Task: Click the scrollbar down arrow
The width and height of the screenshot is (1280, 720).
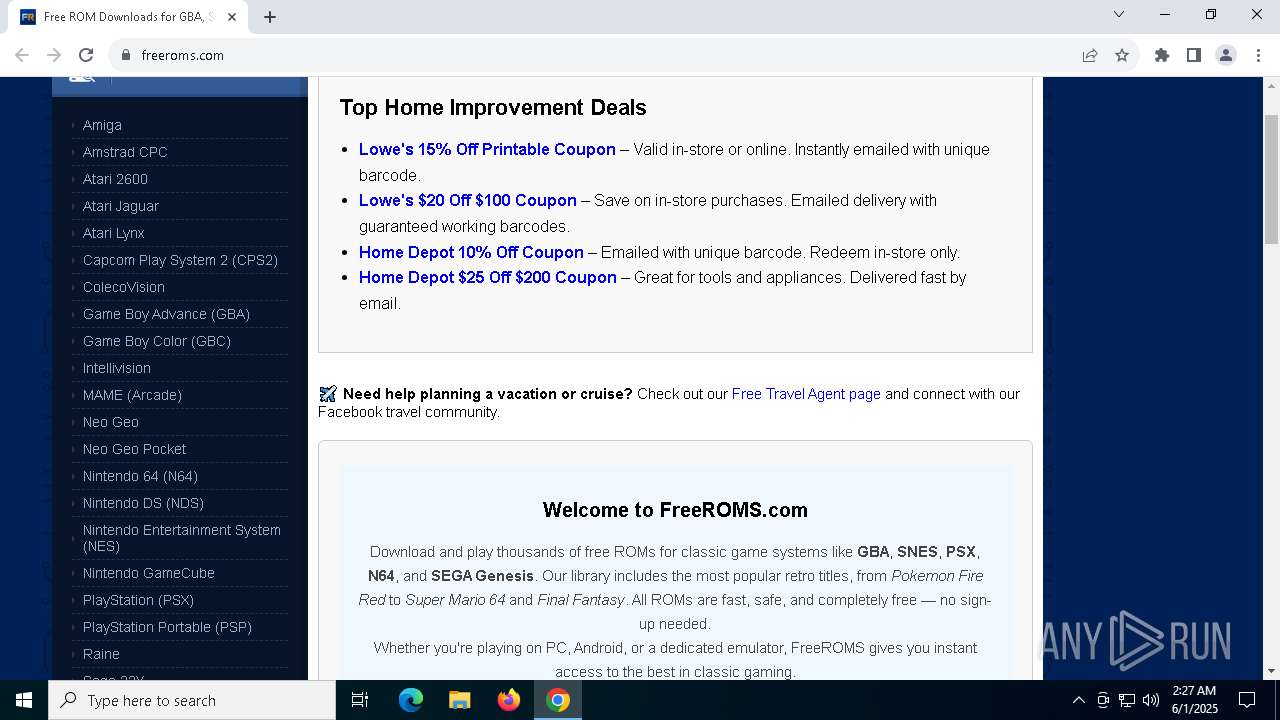Action: coord(1271,671)
